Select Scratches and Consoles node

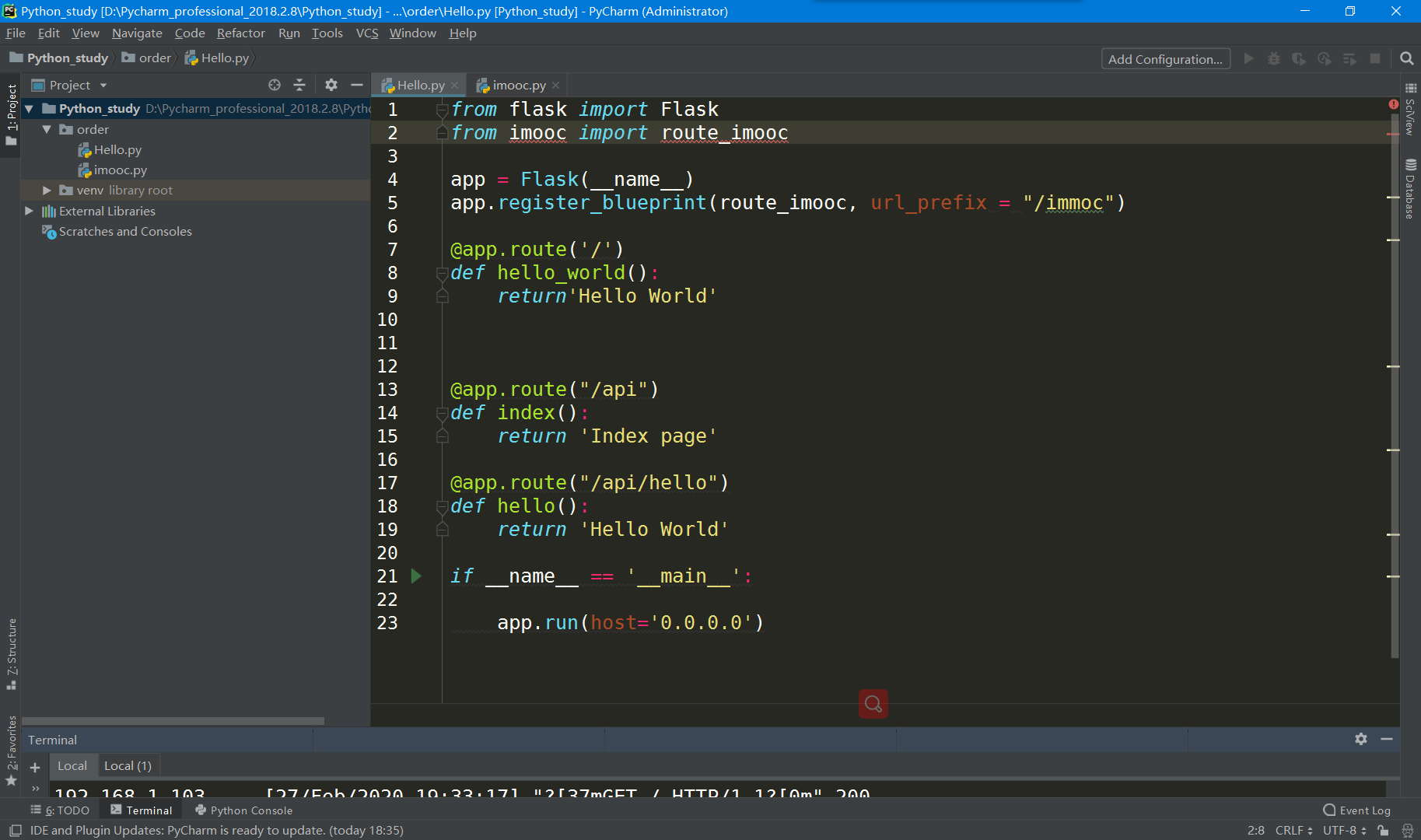[x=117, y=231]
